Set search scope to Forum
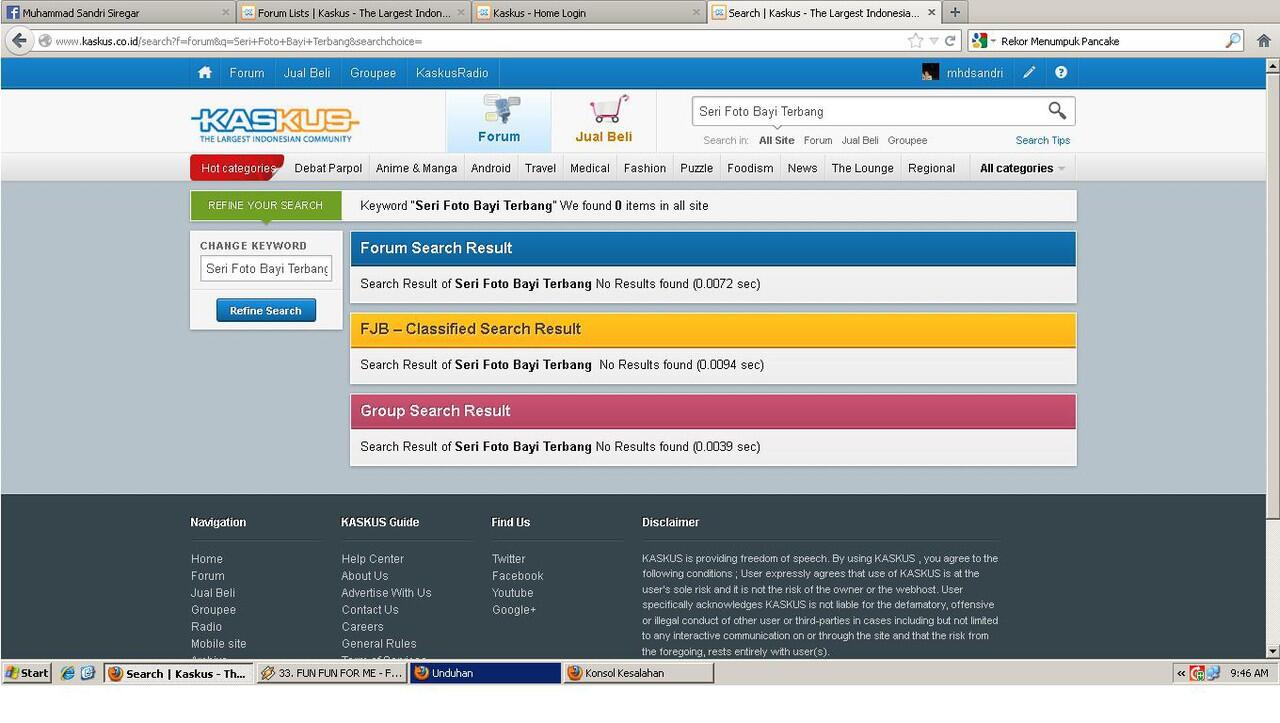 [x=818, y=141]
